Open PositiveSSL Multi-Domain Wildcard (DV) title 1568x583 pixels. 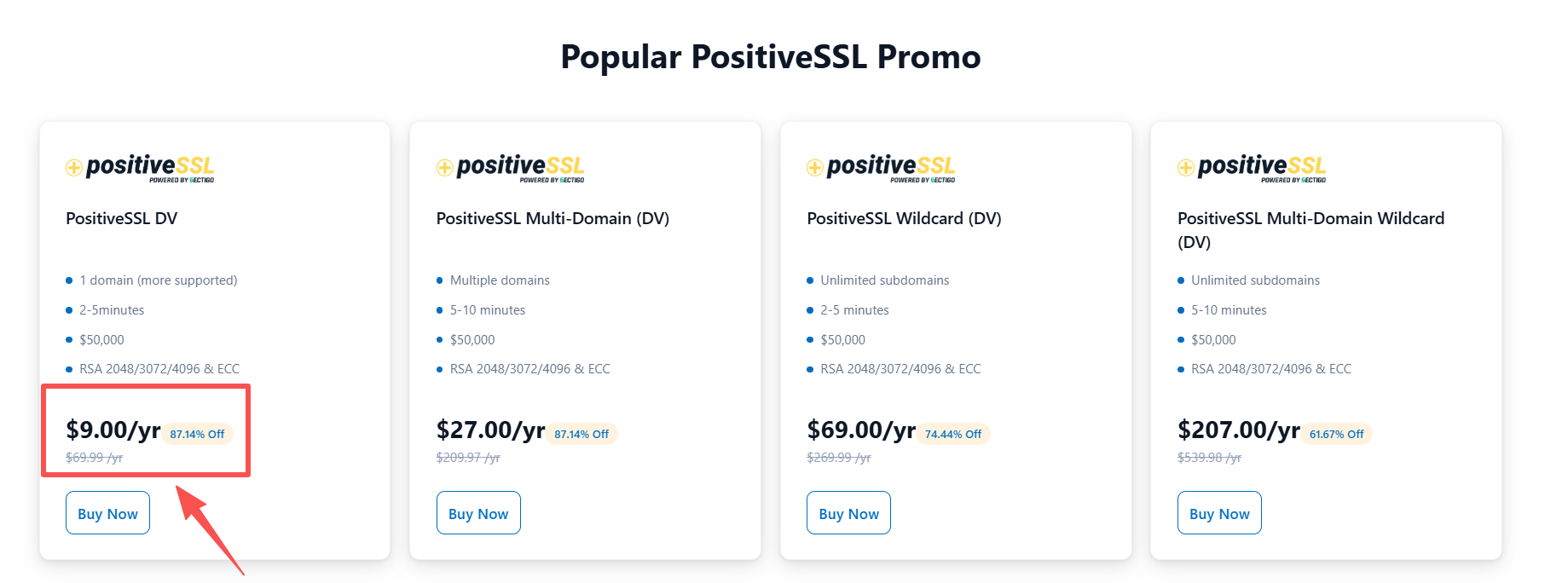[x=1311, y=230]
